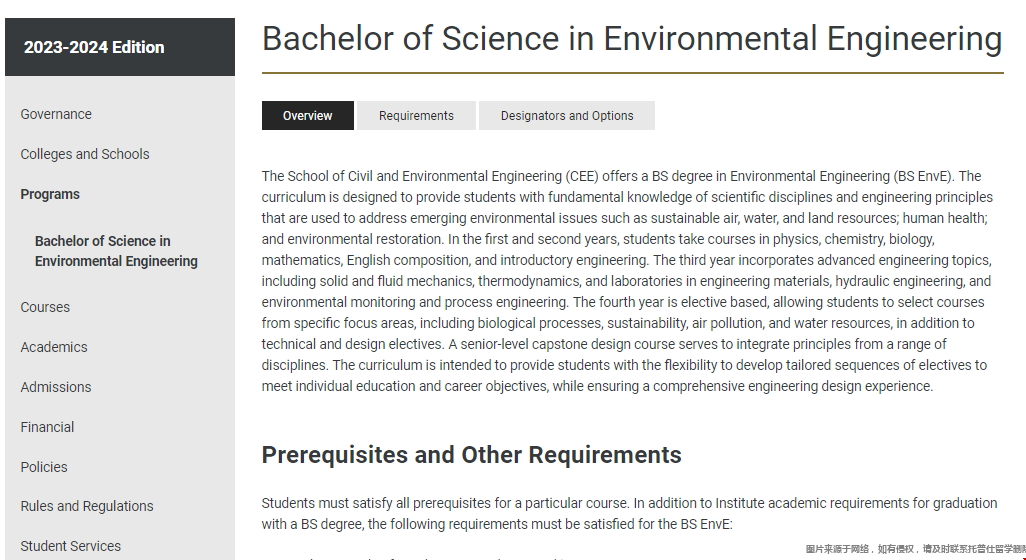The width and height of the screenshot is (1026, 560).
Task: Click the image source watermark text at the bottom
Action: (915, 549)
